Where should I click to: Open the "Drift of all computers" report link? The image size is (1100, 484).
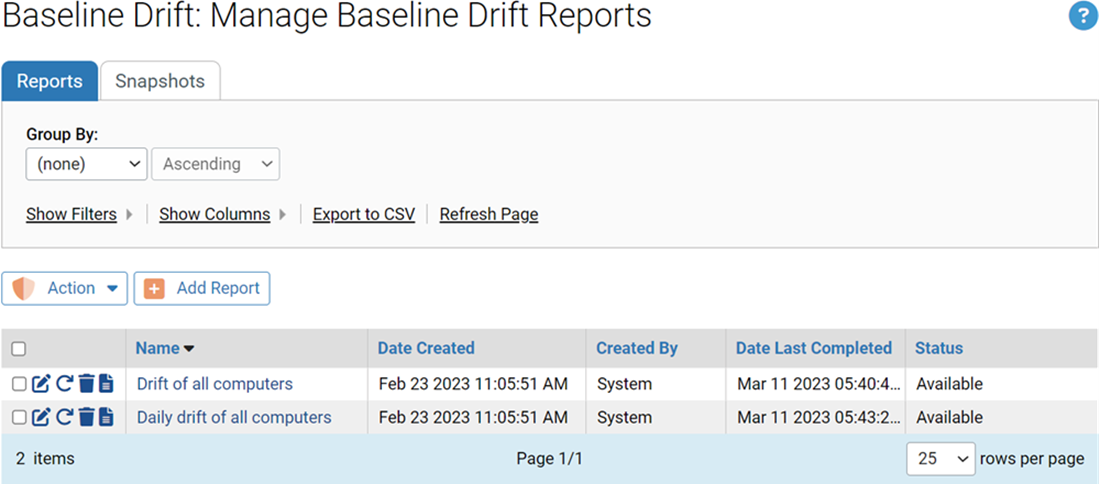pyautogui.click(x=215, y=384)
